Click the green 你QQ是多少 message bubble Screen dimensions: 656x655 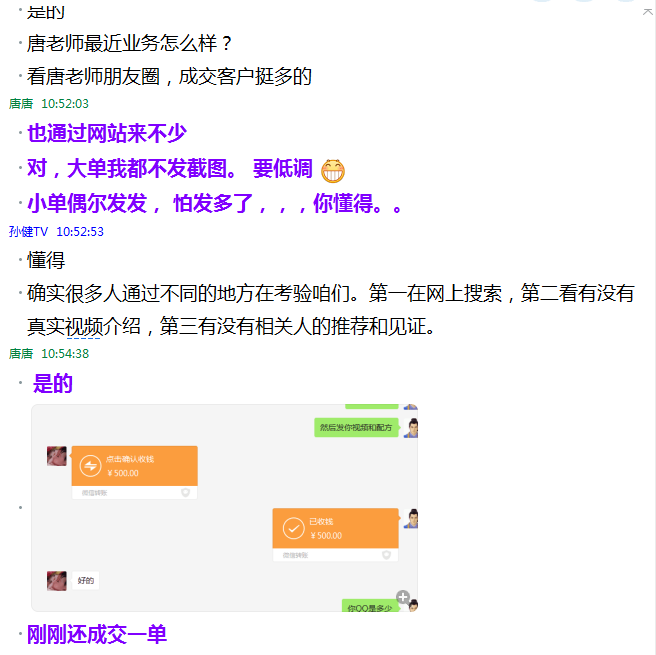click(370, 606)
